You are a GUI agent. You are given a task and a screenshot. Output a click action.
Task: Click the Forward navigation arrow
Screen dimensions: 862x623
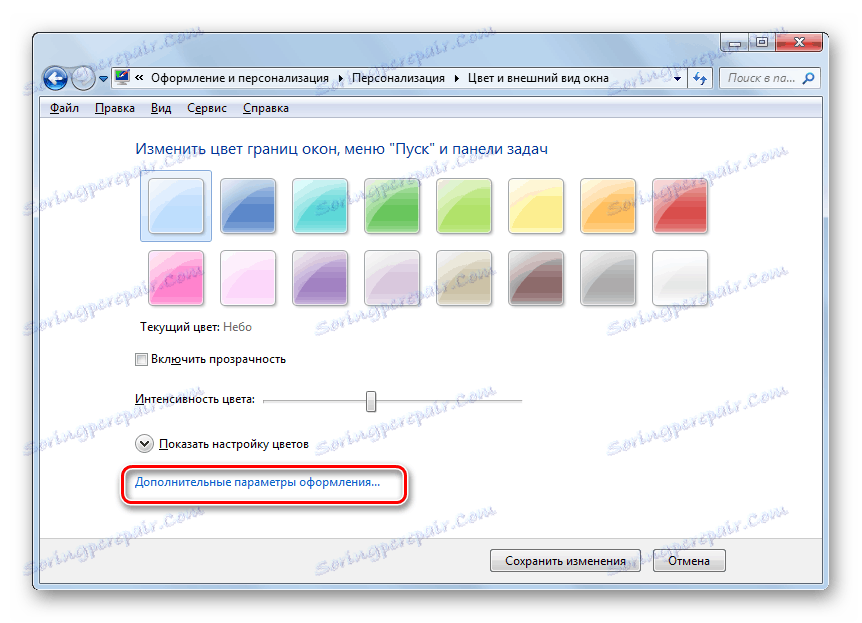(83, 79)
